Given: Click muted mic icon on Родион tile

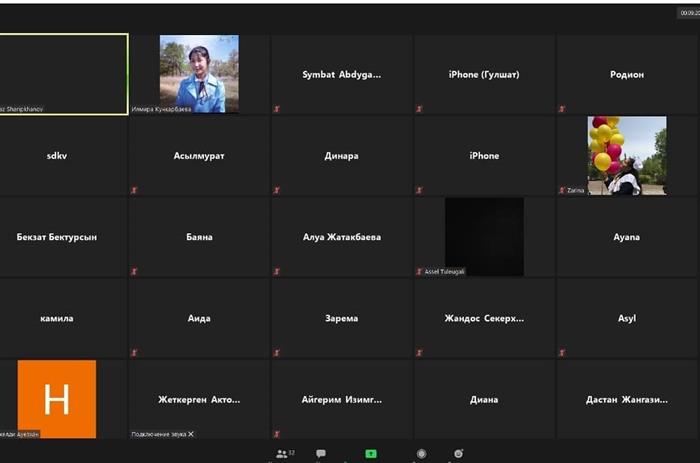Looking at the screenshot, I should click(562, 109).
